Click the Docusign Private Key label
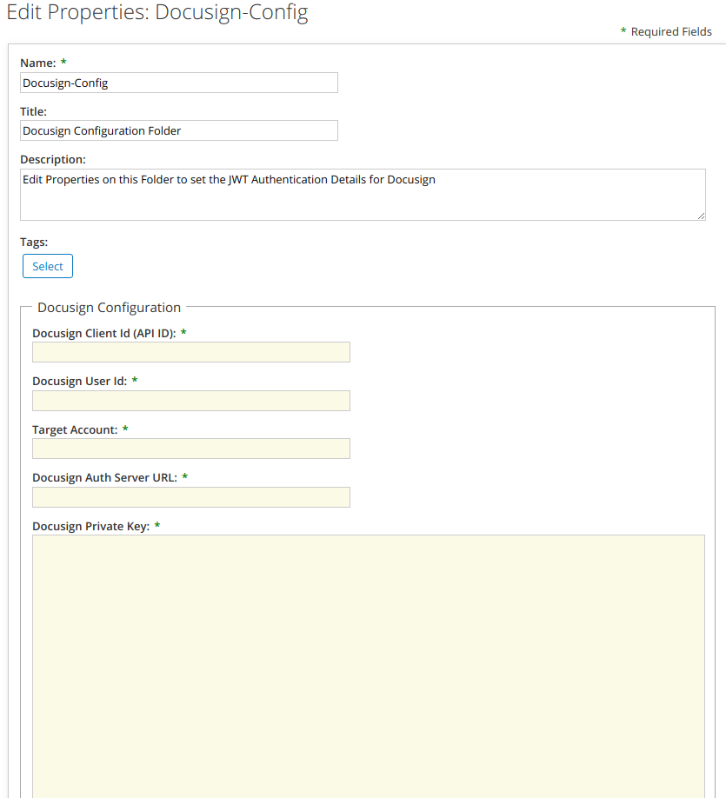Viewport: 726px width, 798px height. [91, 526]
